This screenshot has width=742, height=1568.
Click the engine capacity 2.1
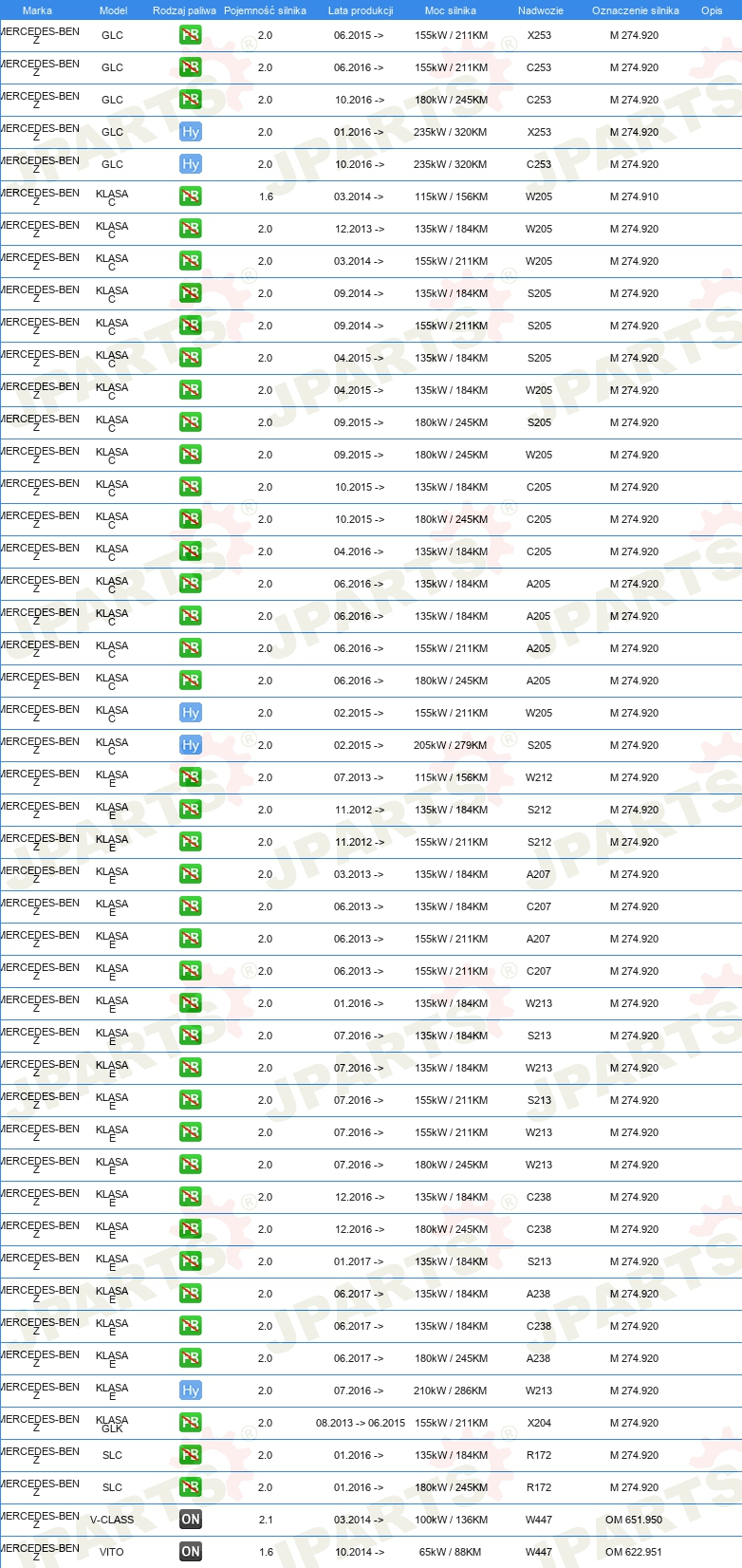click(265, 1521)
